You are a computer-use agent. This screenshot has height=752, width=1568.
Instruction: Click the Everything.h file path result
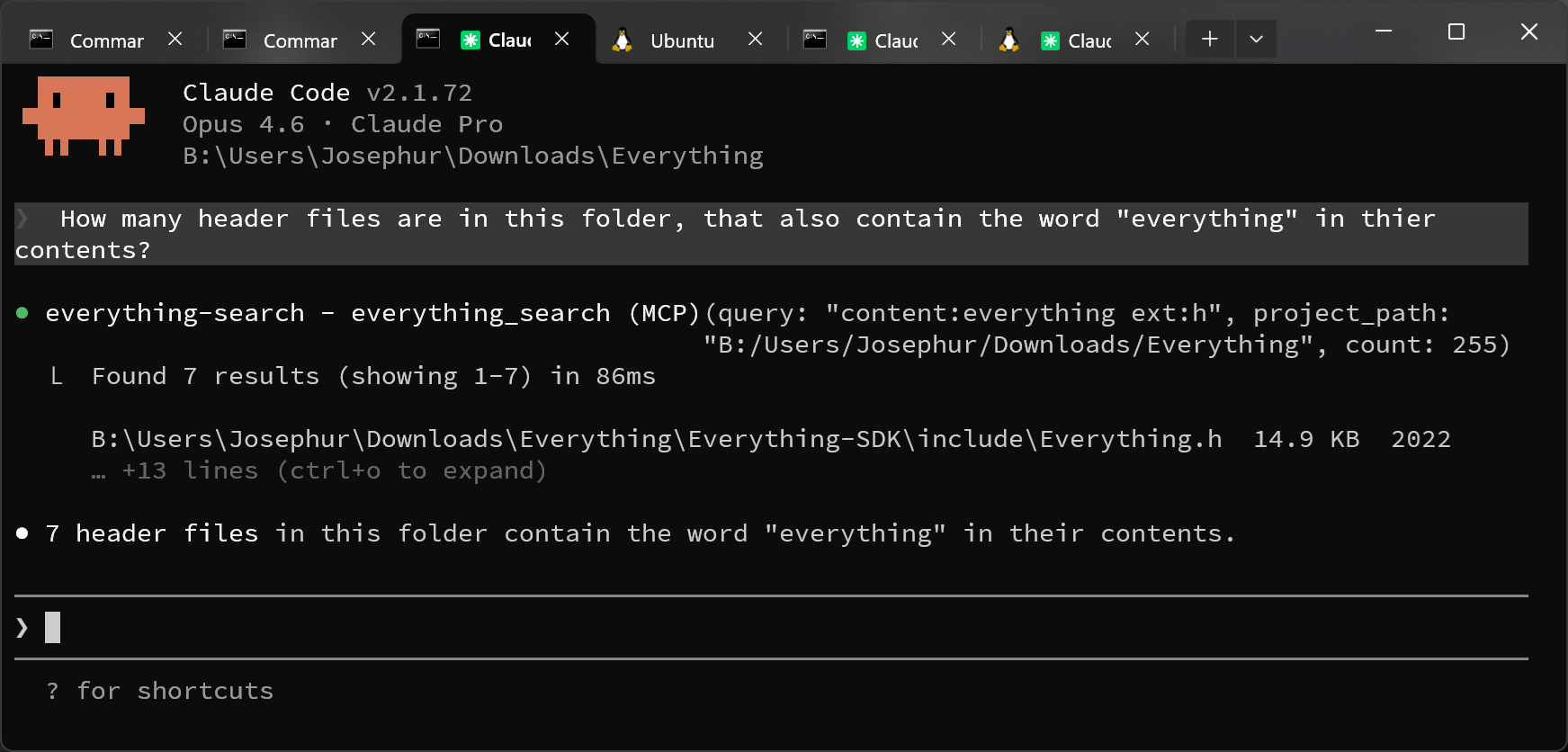(657, 439)
